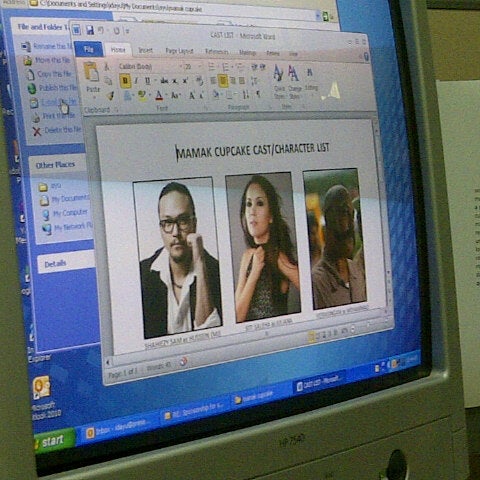Viewport: 480px width, 480px height.
Task: Toggle Bold formatting off
Action: 125,80
